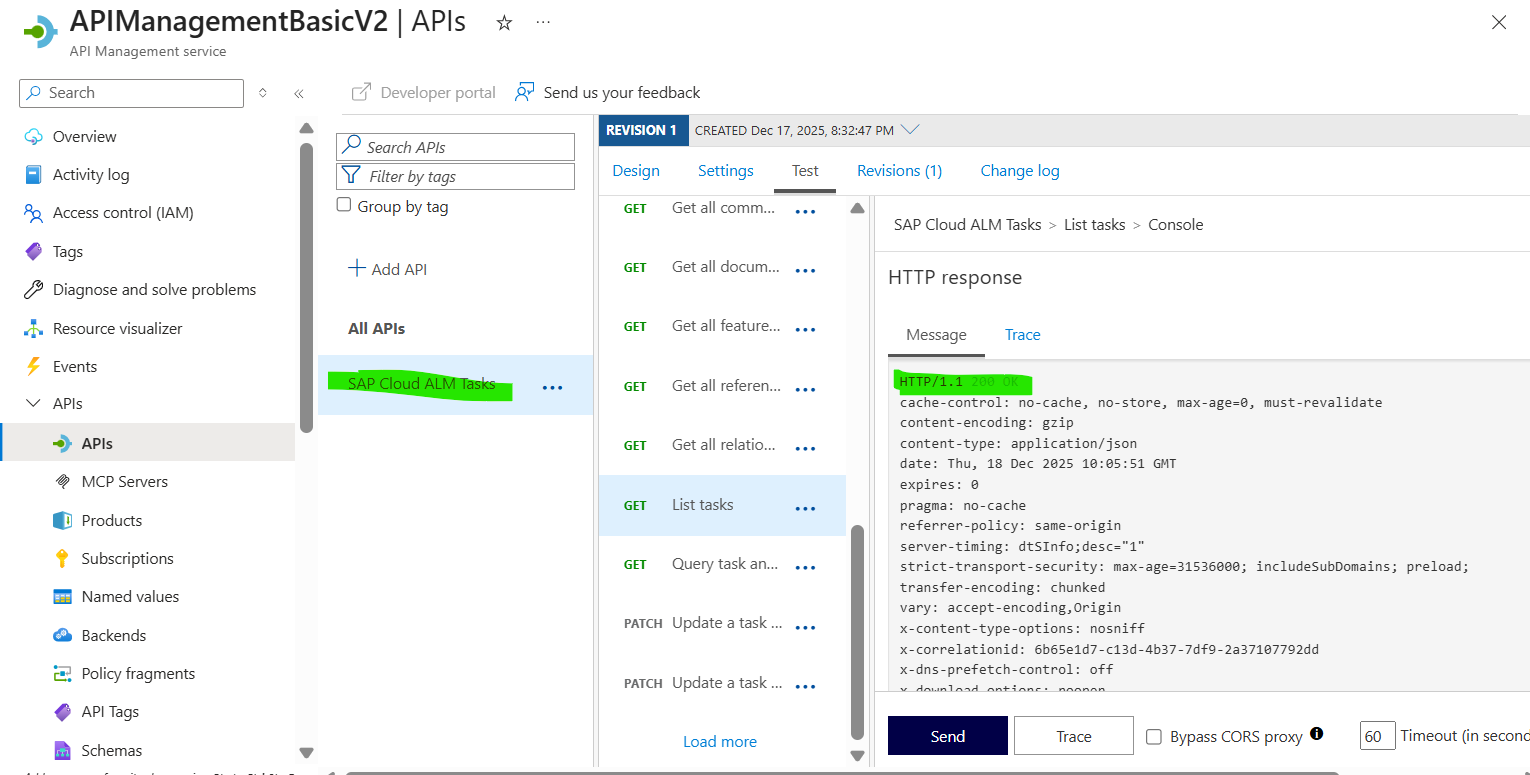Click the operations list scrollbar thumb
Screen dimensions: 1530x775
click(x=857, y=632)
